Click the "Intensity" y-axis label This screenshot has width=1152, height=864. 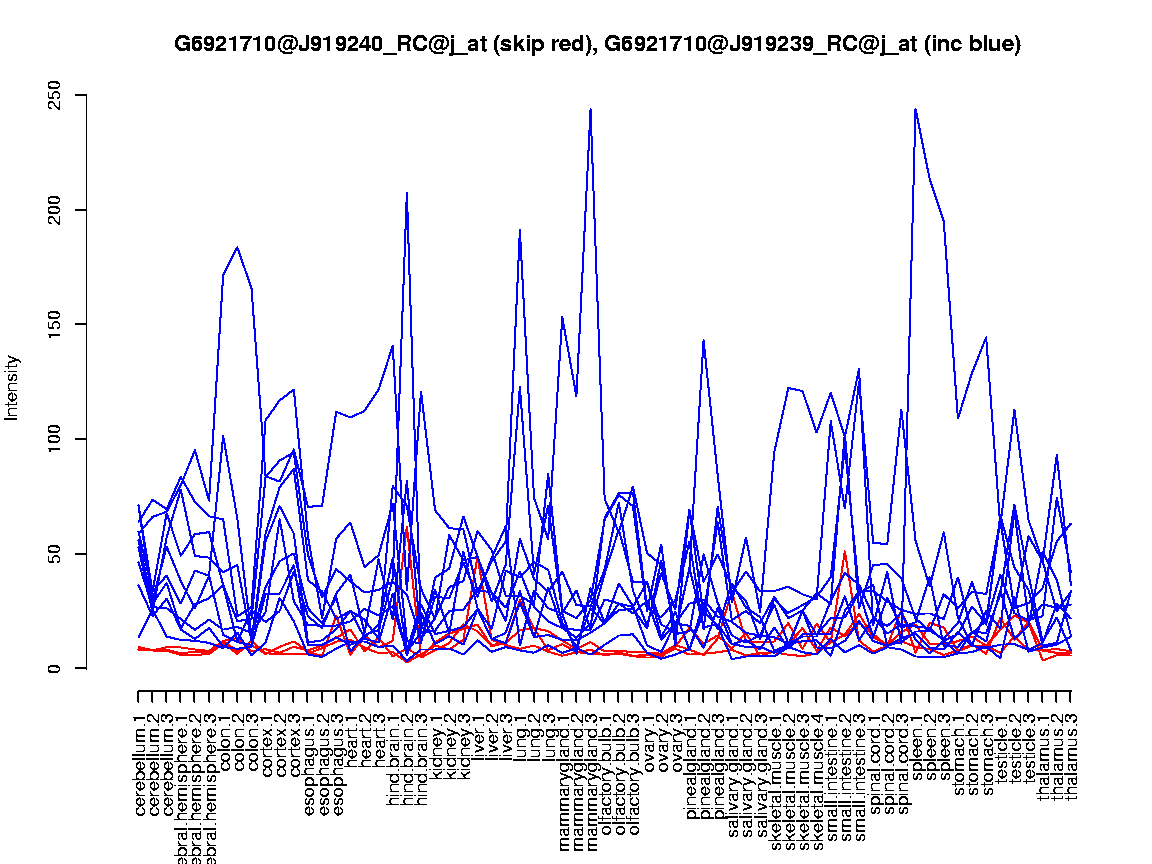click(13, 387)
